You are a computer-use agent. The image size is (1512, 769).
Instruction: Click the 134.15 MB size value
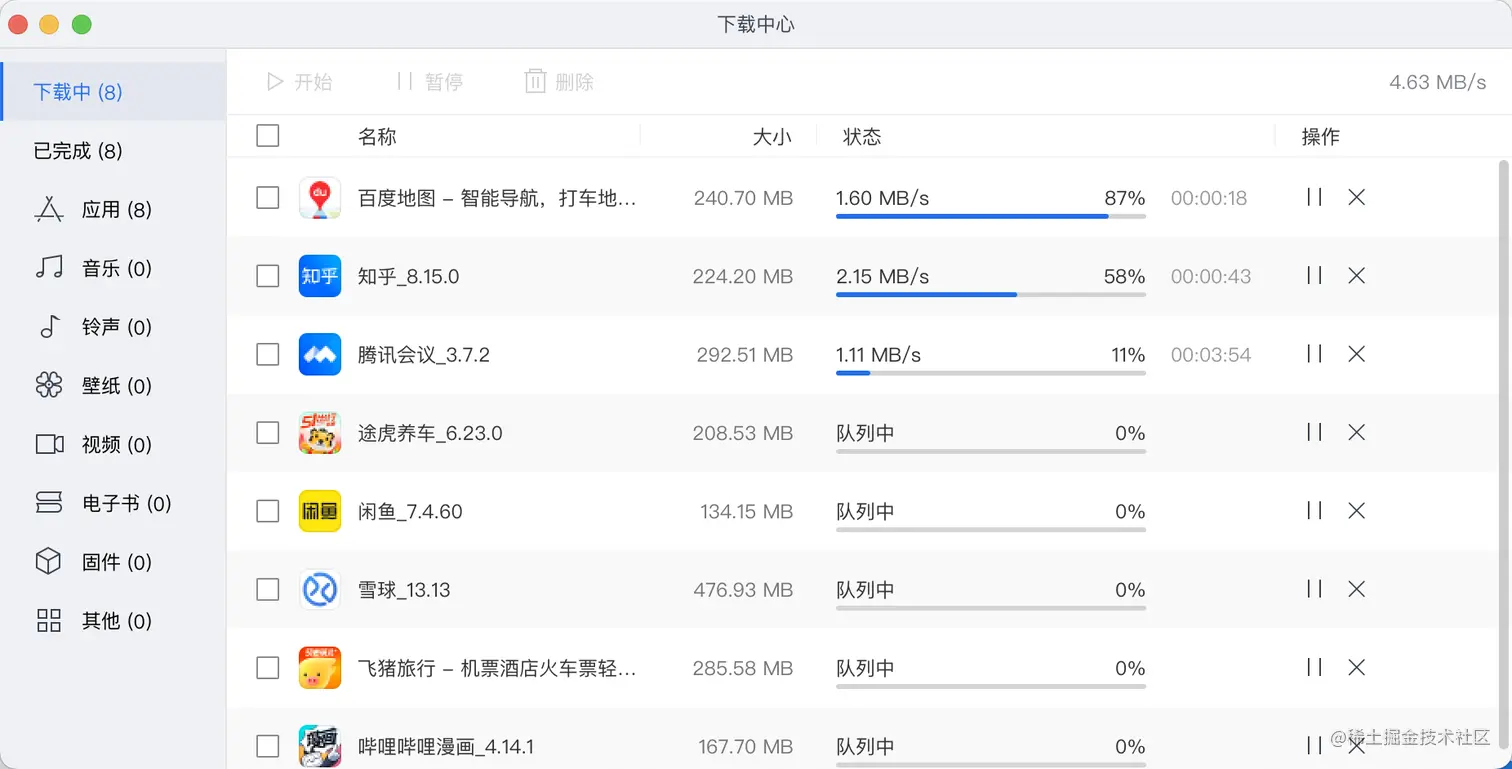(x=746, y=511)
